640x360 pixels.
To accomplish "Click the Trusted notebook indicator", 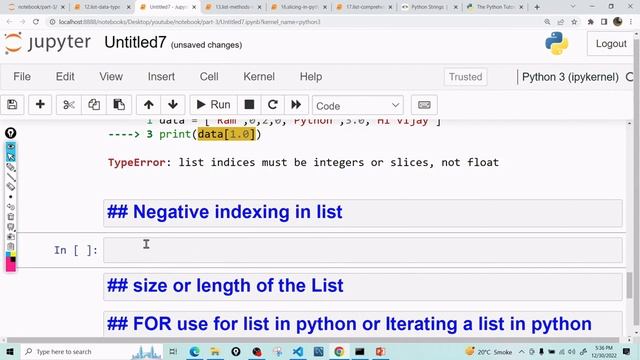I will [465, 77].
